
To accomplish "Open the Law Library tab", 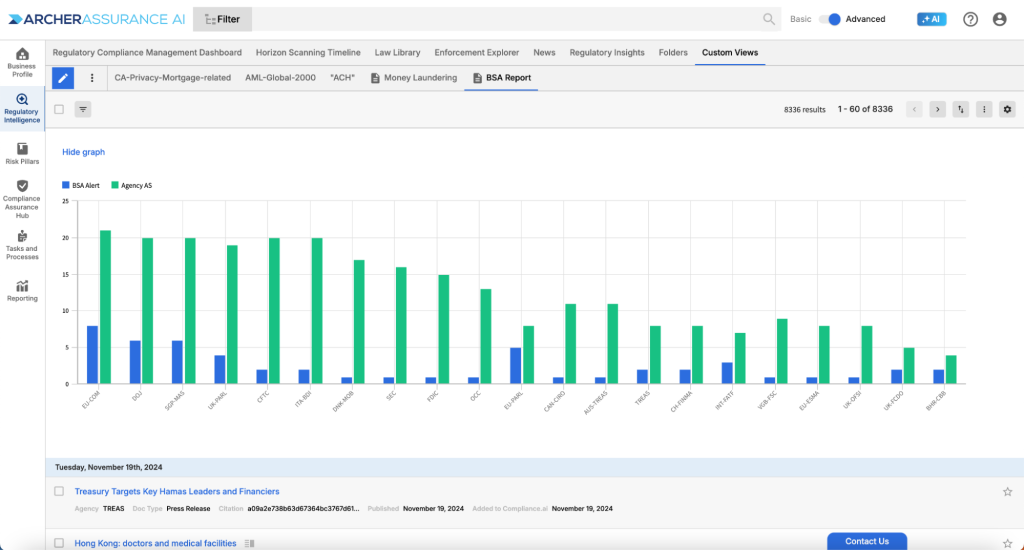I will (x=397, y=52).
